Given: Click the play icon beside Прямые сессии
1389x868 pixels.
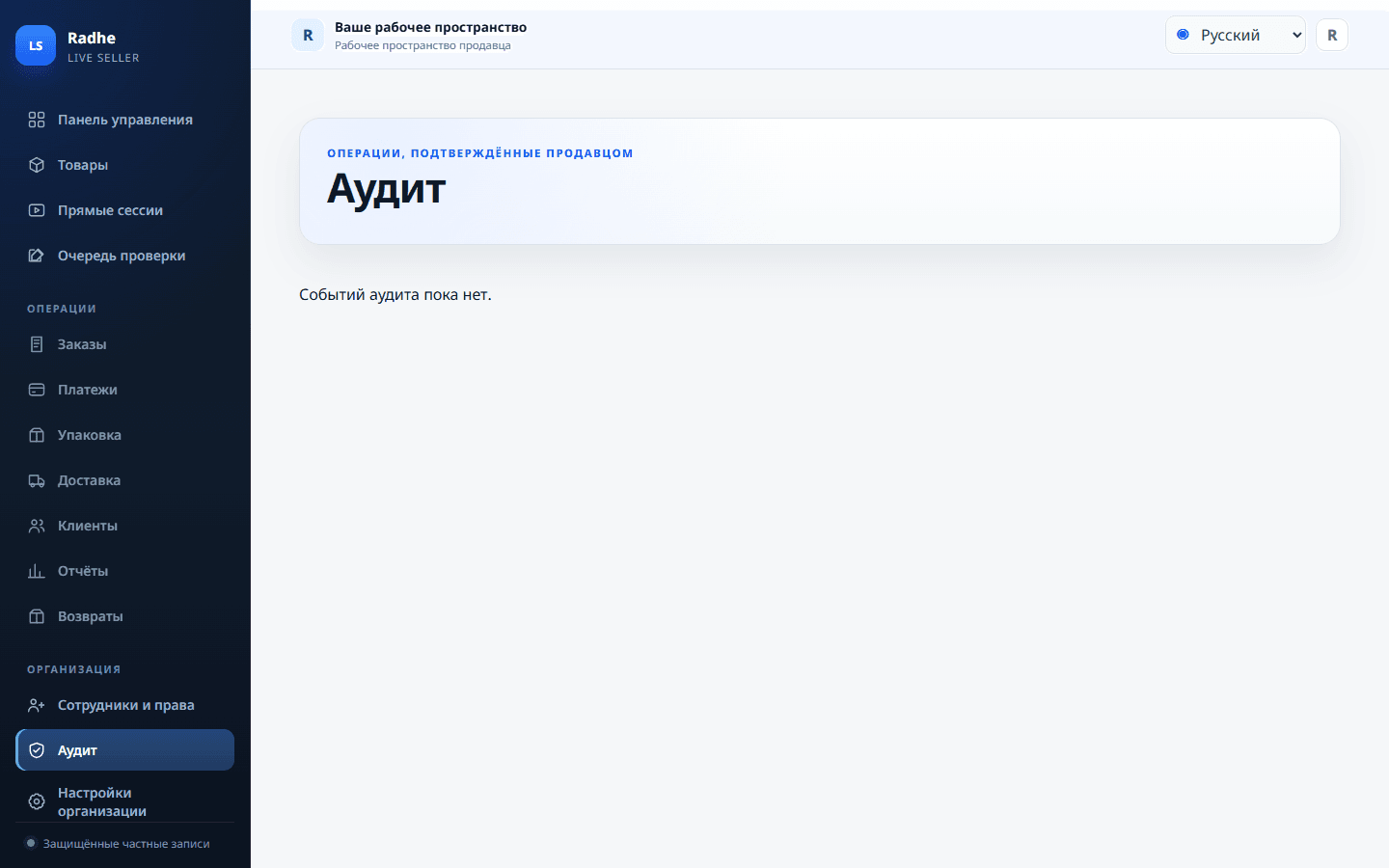Looking at the screenshot, I should point(37,210).
